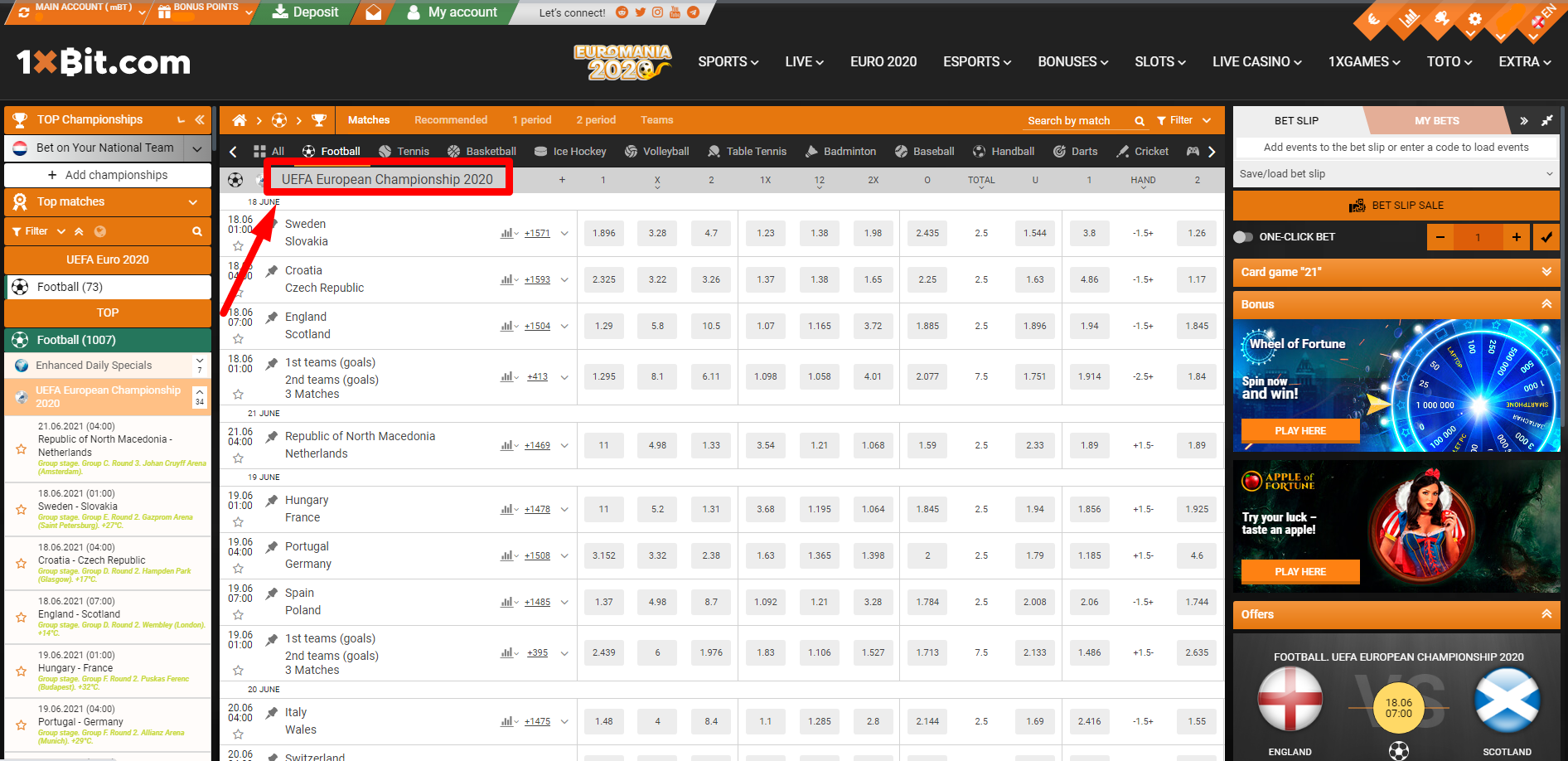
Task: Click the BET SLIP SALE button
Action: [x=1396, y=206]
